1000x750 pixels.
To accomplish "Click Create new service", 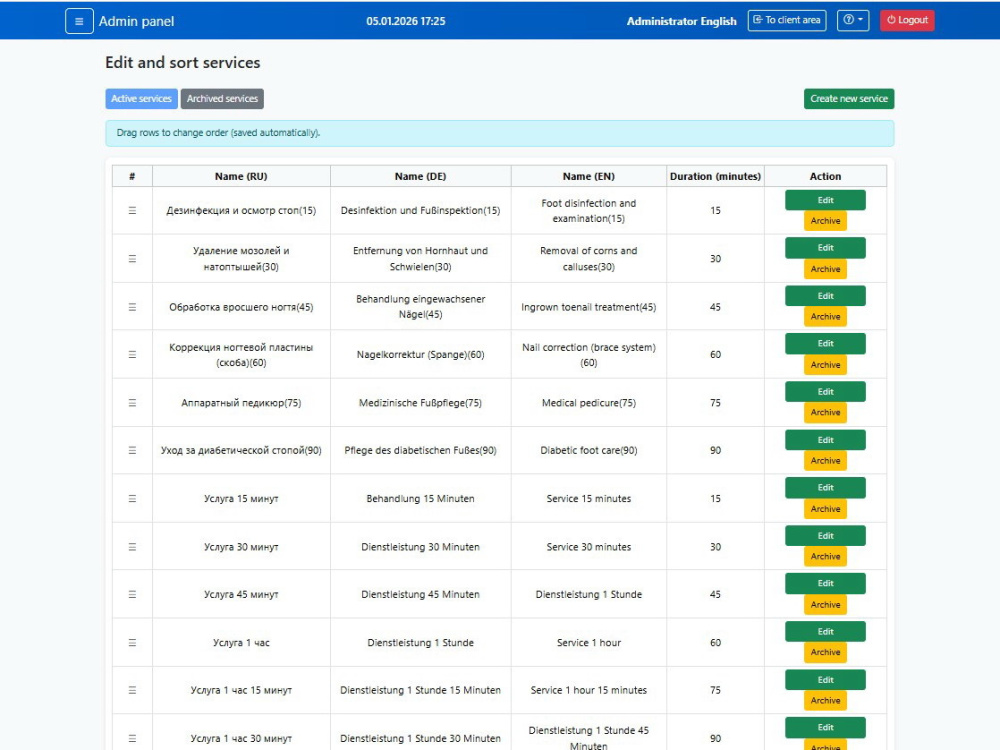I will 849,99.
